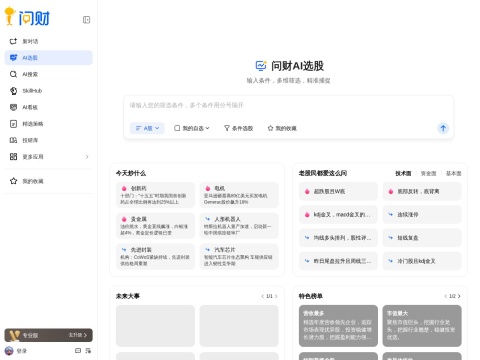Click the 更多应用 grid icon
Screen dimensions: 480x360
tap(13, 157)
